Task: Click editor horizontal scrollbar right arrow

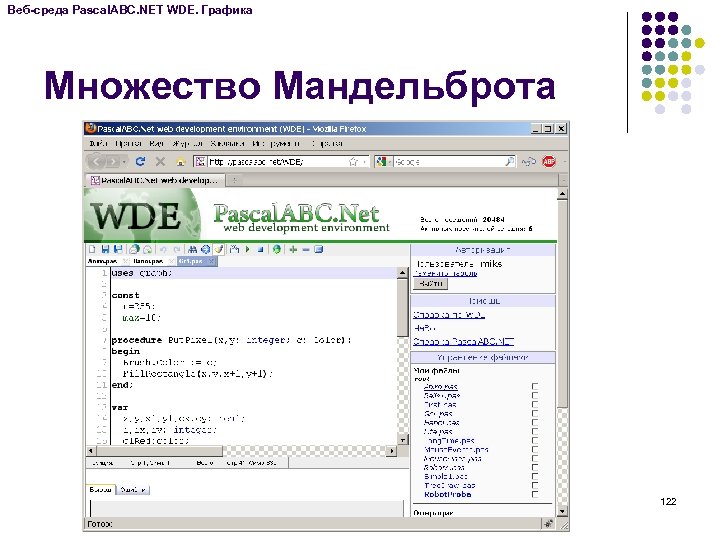Action: [392, 451]
